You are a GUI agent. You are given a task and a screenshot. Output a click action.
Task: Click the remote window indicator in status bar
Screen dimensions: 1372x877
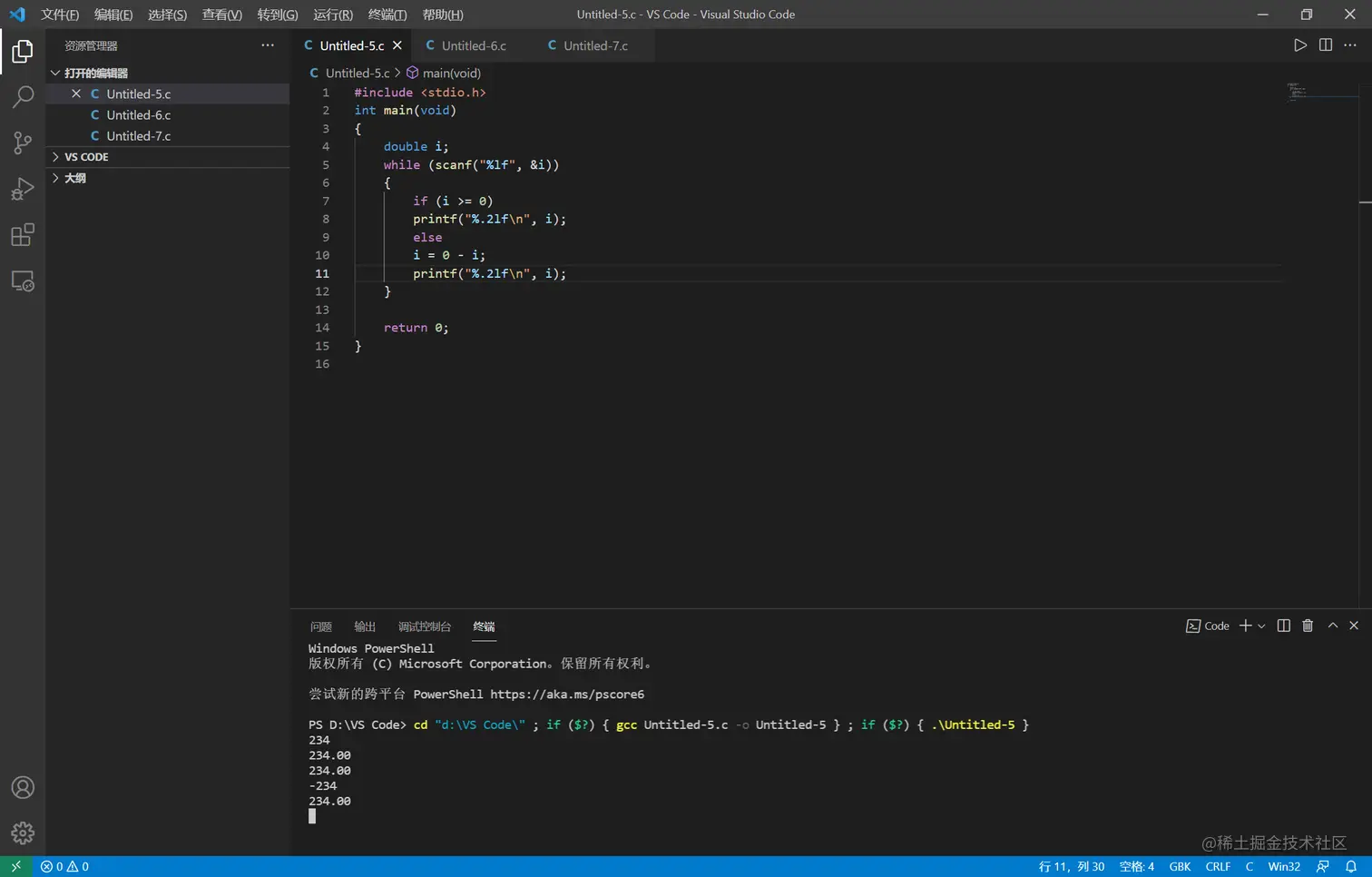15,866
